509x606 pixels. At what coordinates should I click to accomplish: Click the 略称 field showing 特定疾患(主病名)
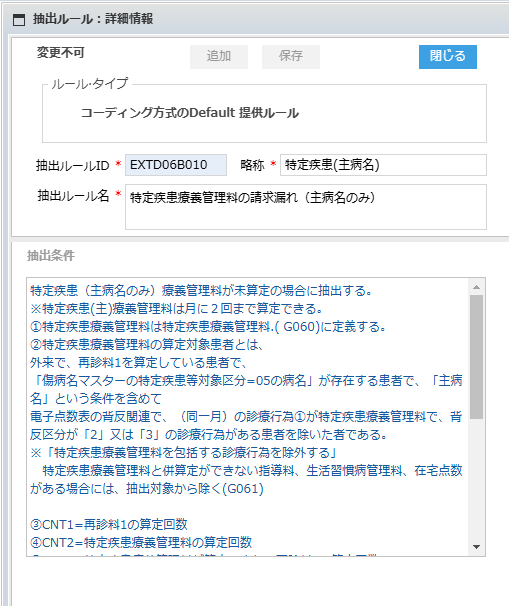pos(383,165)
